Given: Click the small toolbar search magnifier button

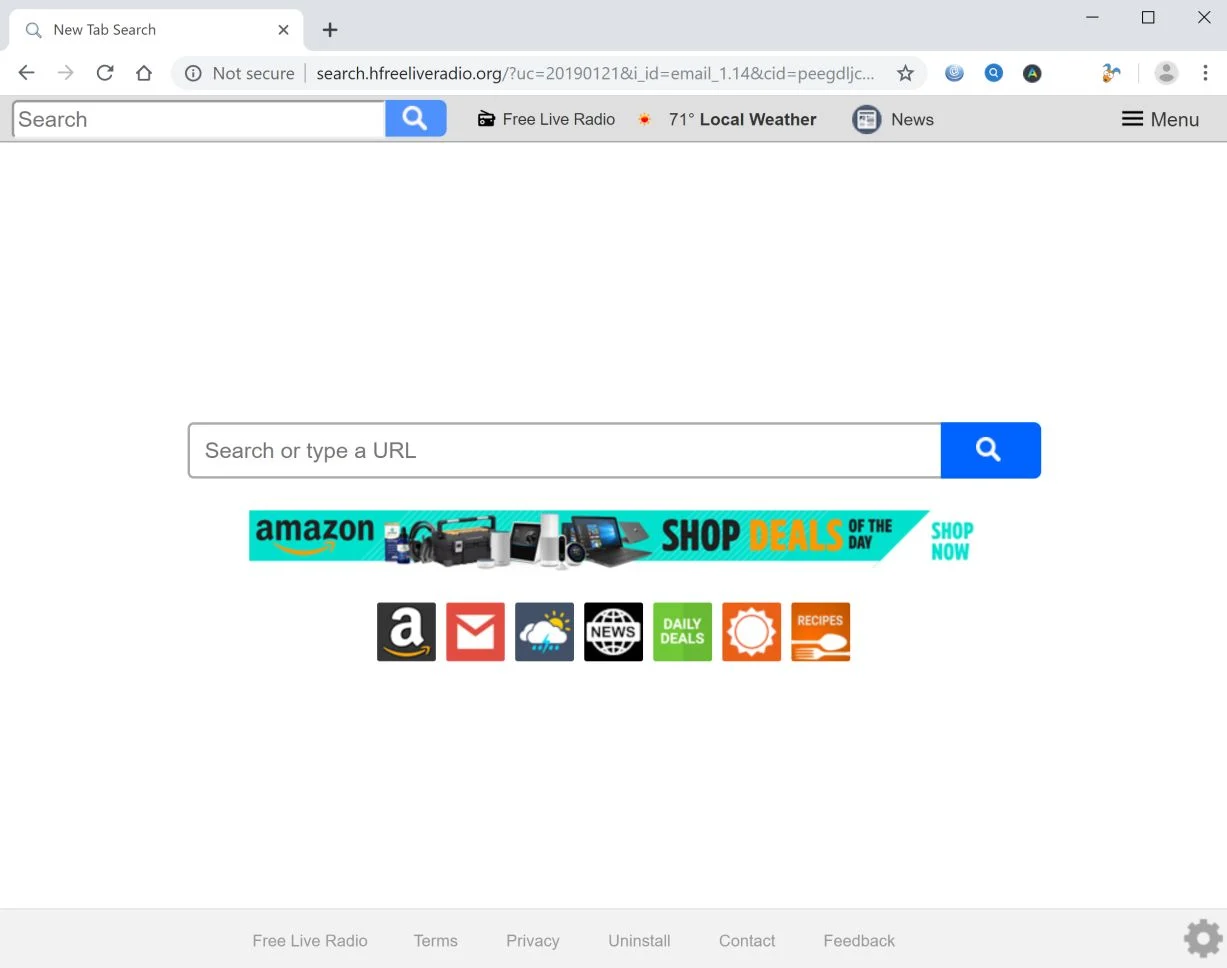Looking at the screenshot, I should point(416,119).
